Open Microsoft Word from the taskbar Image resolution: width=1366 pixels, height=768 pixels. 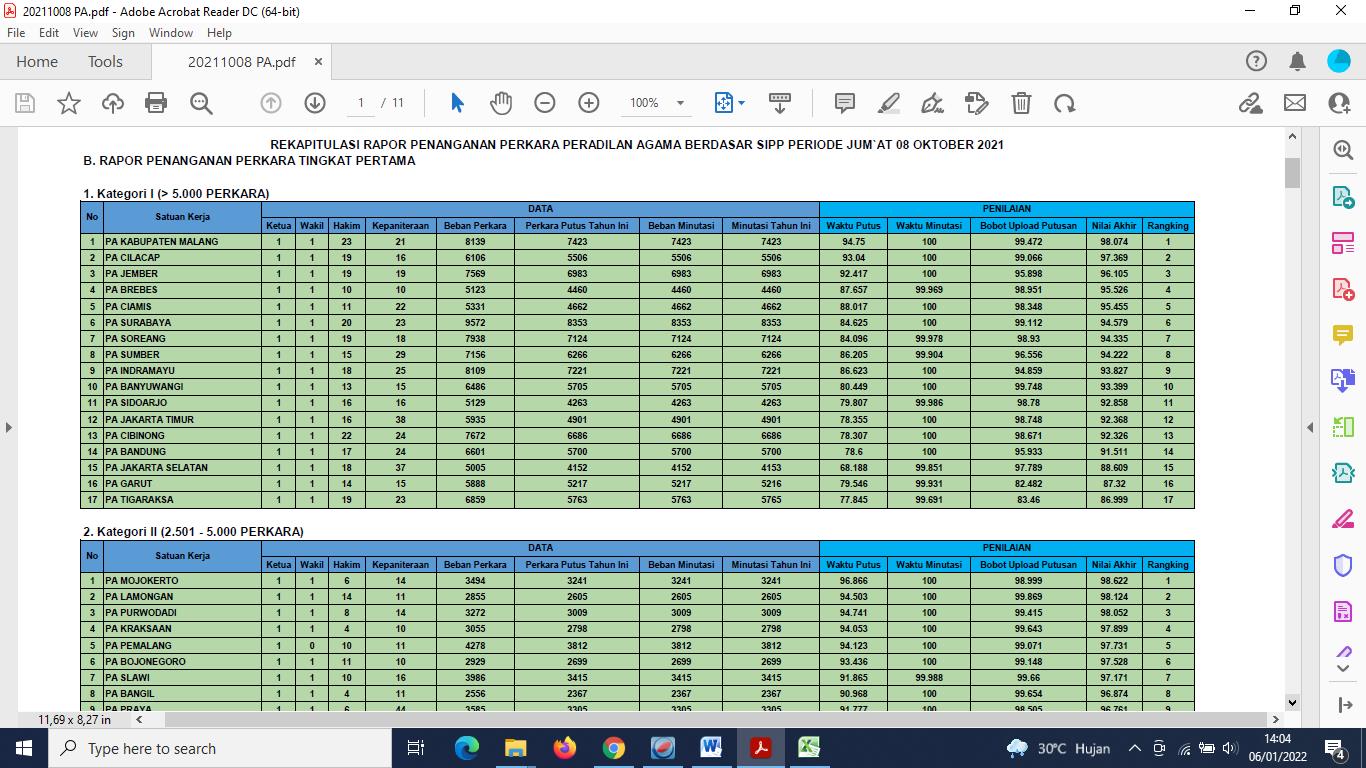coord(711,748)
